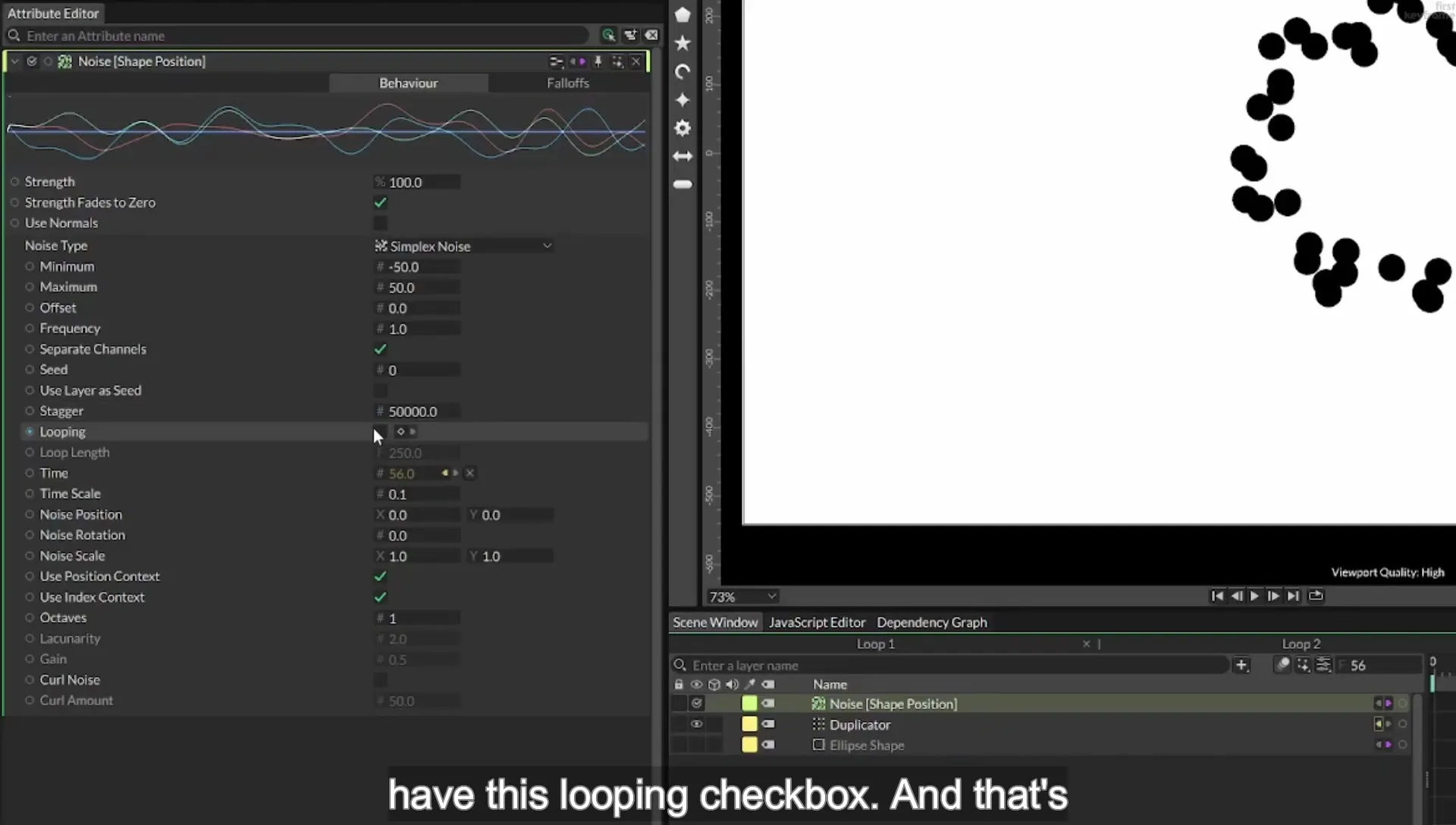1456x825 pixels.
Task: Clear the attribute search field
Action: (651, 35)
